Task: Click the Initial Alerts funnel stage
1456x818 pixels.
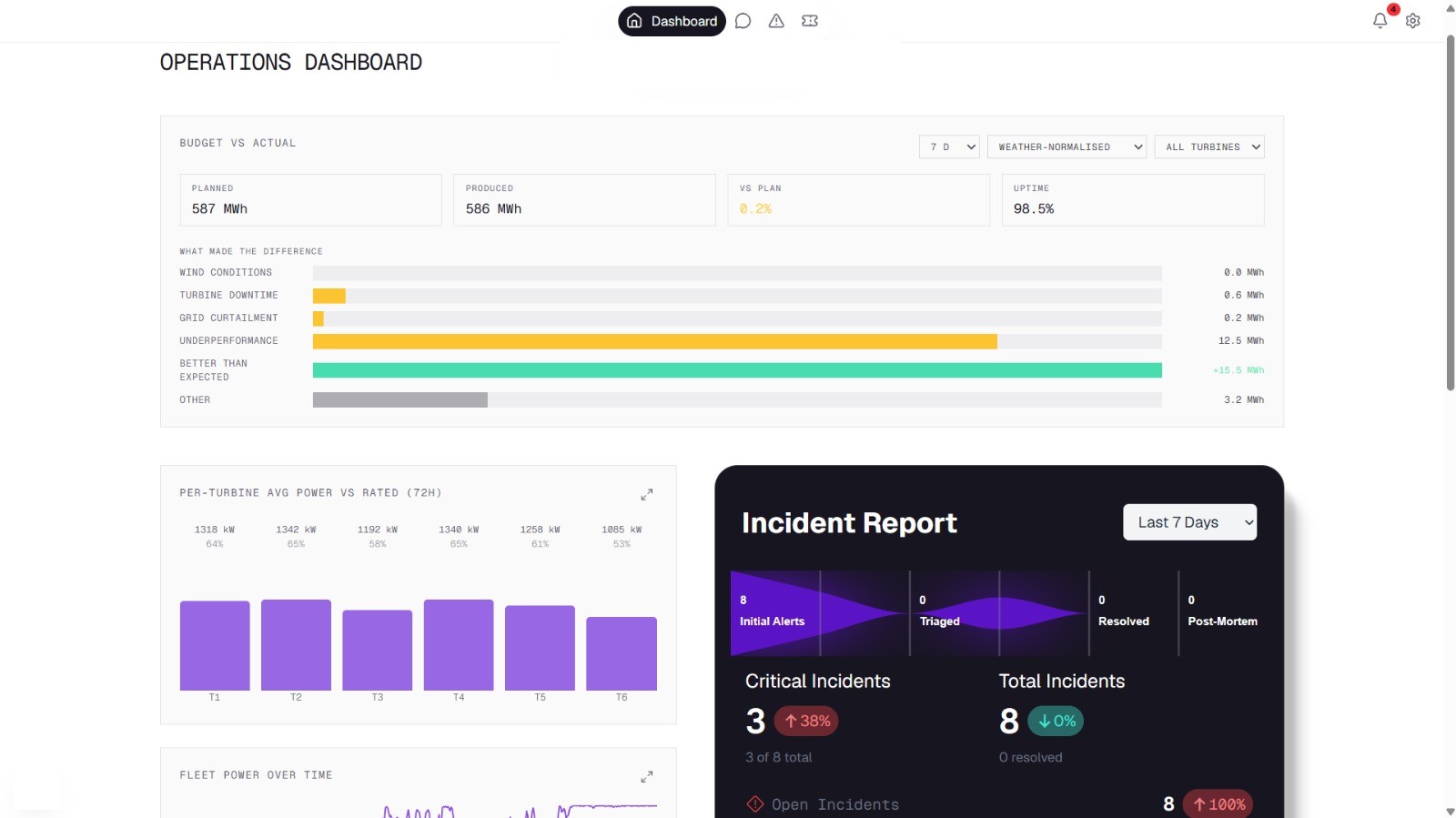Action: pos(775,612)
